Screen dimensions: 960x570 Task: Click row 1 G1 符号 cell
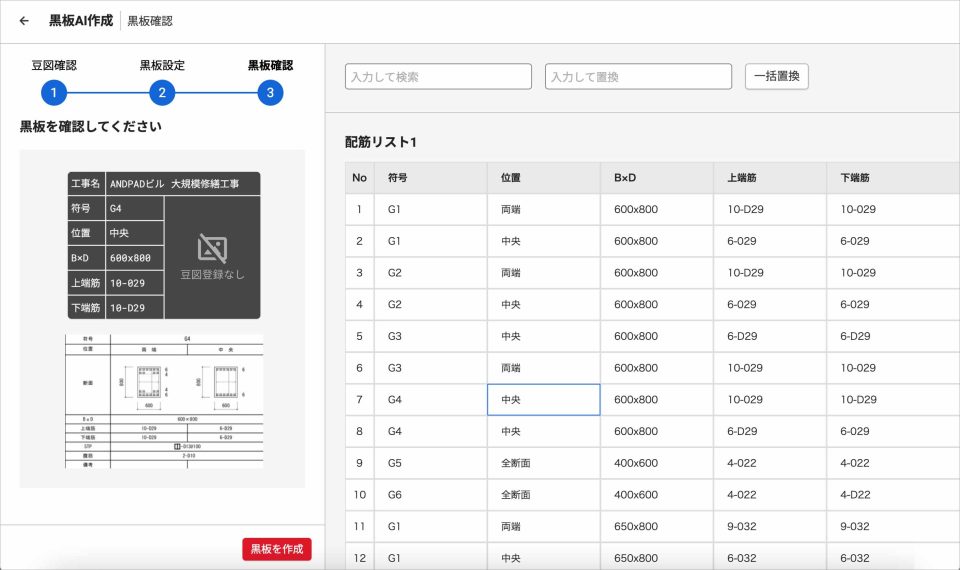click(430, 209)
